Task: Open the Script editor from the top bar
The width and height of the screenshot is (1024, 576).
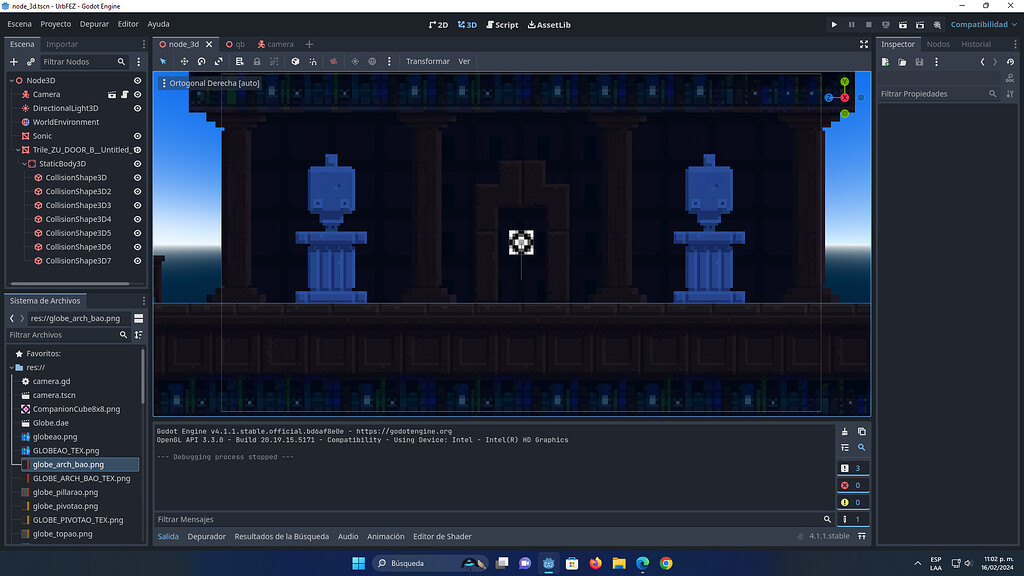Action: coord(501,24)
